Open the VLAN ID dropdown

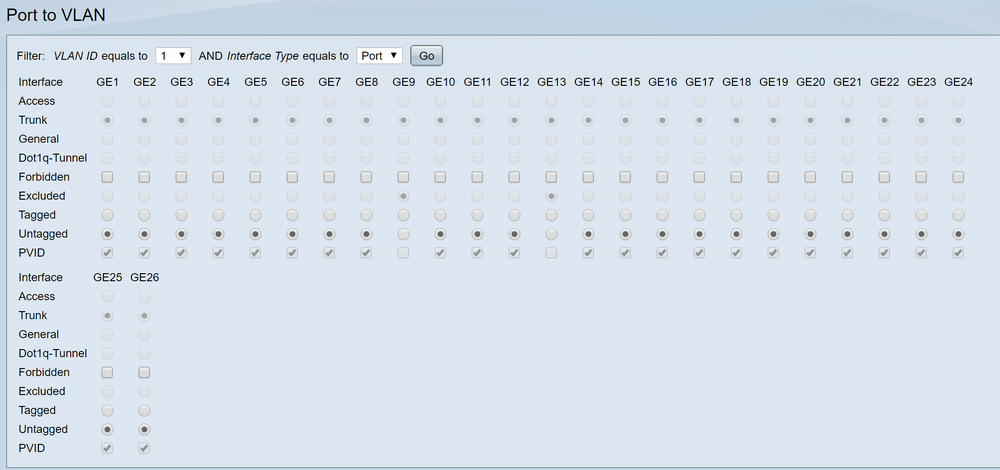click(173, 55)
